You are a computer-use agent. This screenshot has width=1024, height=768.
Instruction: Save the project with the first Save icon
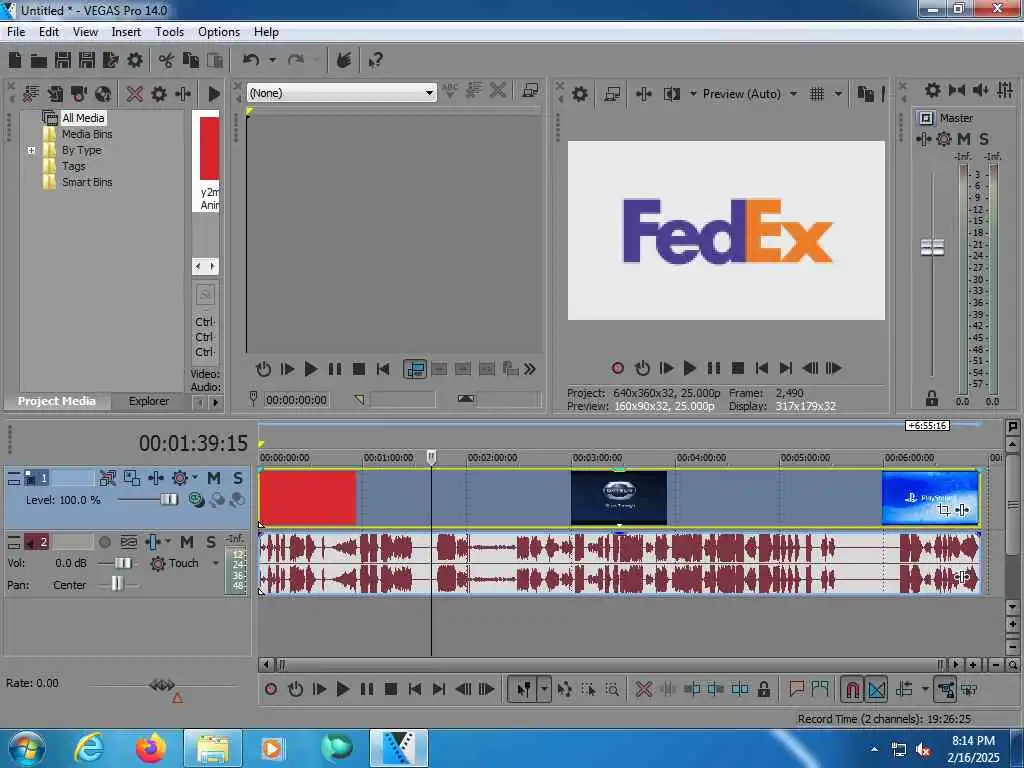[x=63, y=61]
